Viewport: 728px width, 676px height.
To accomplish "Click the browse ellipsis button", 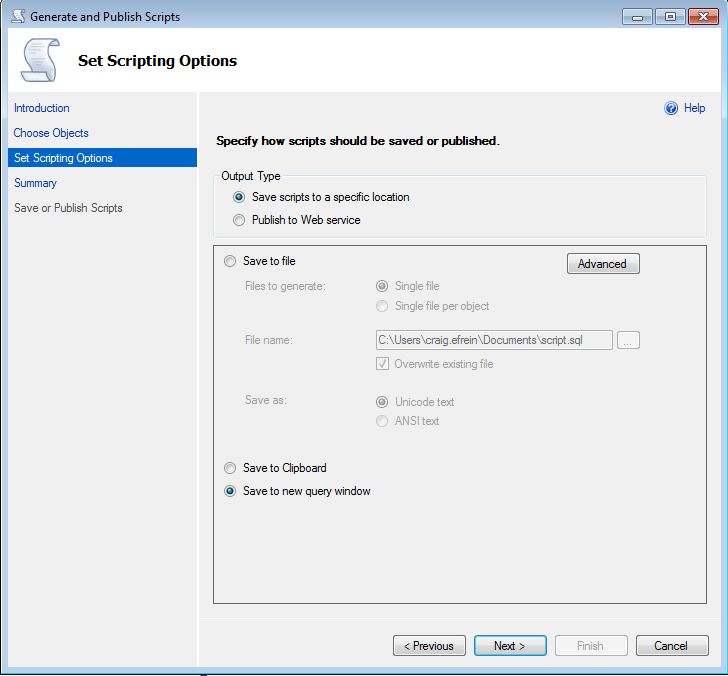I will [x=628, y=340].
